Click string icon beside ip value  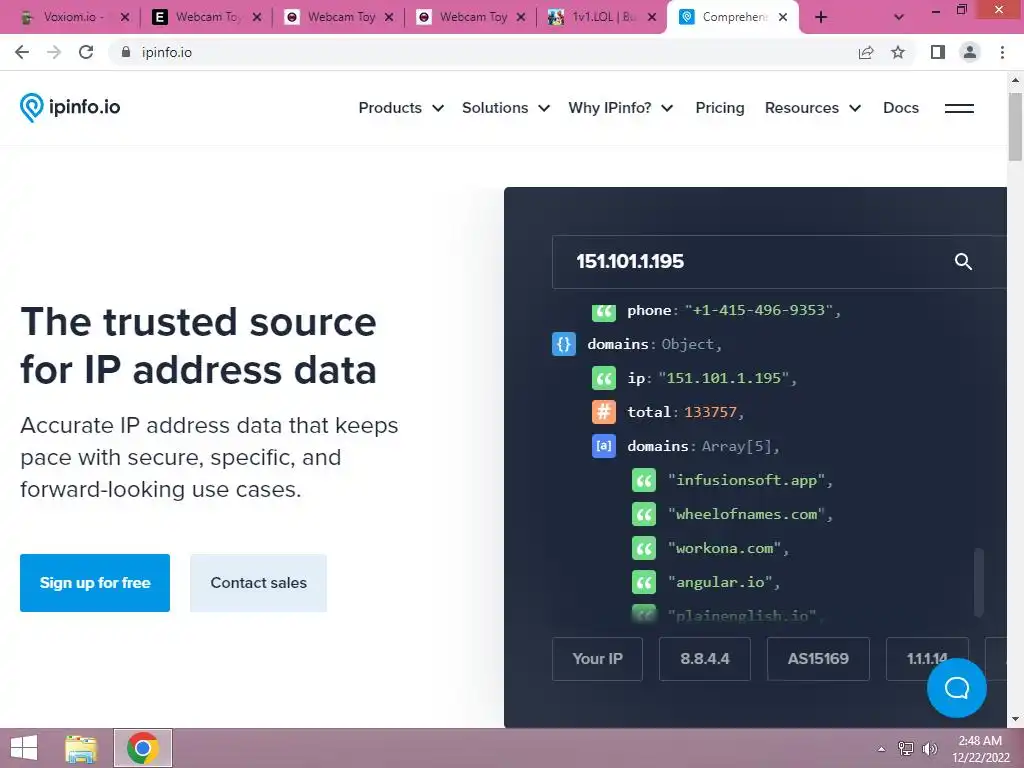603,378
